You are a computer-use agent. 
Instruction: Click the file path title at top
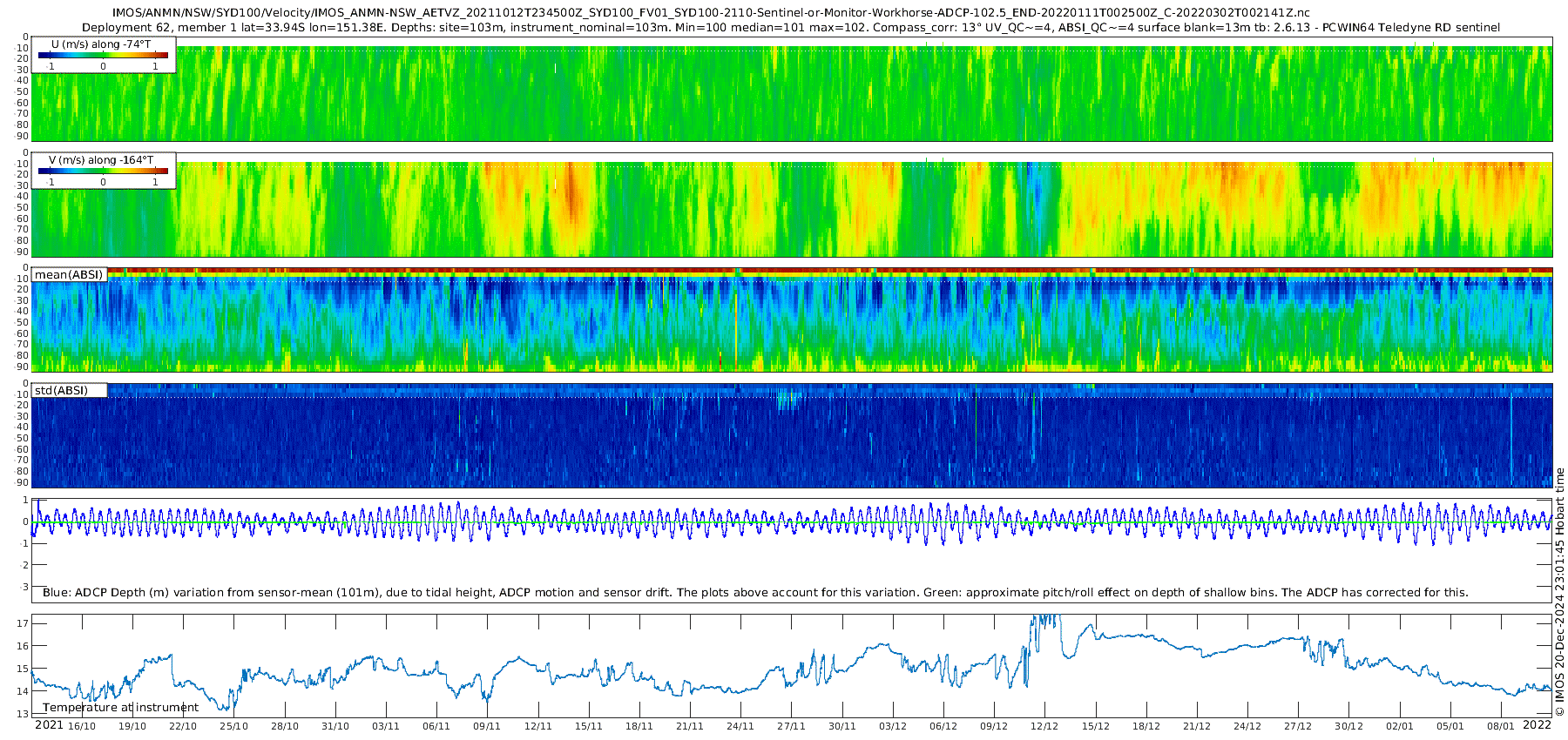pos(710,12)
